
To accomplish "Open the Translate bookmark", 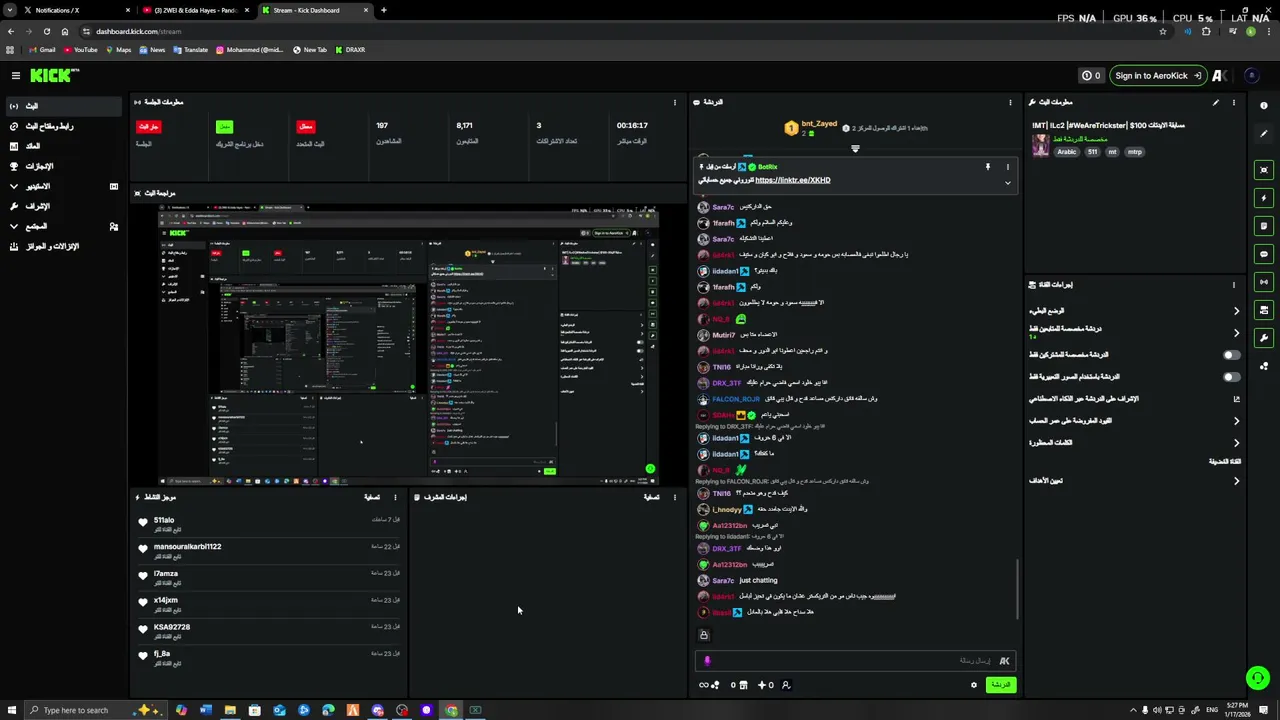I will coord(190,50).
